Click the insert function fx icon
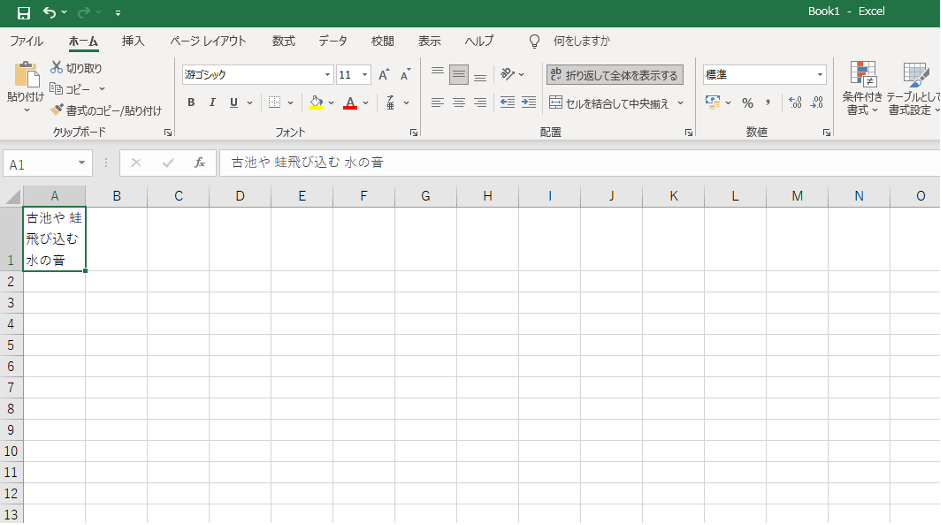 (x=200, y=163)
